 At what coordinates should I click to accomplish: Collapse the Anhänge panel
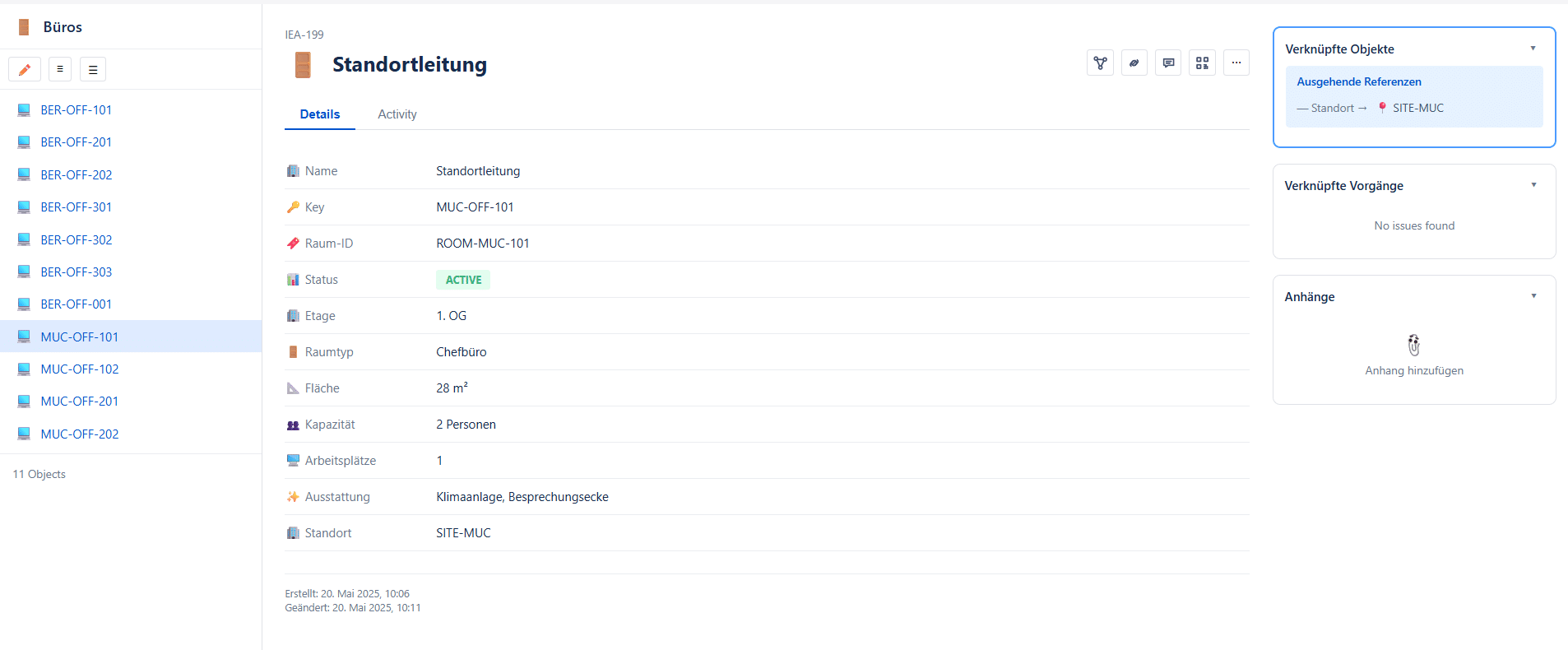(1533, 296)
